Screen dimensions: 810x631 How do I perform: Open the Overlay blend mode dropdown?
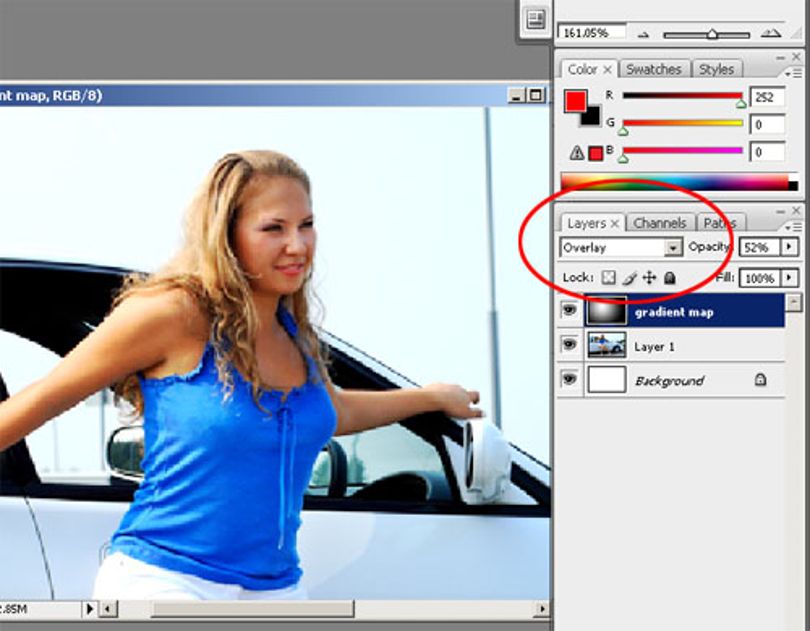pyautogui.click(x=621, y=248)
